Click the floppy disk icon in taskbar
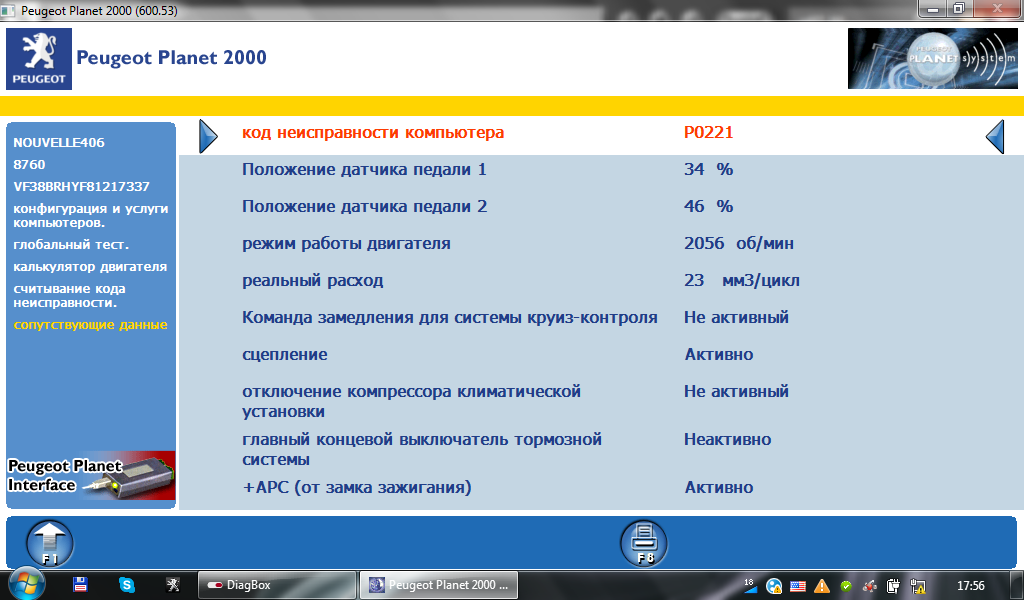This screenshot has height=600, width=1024. [81, 585]
